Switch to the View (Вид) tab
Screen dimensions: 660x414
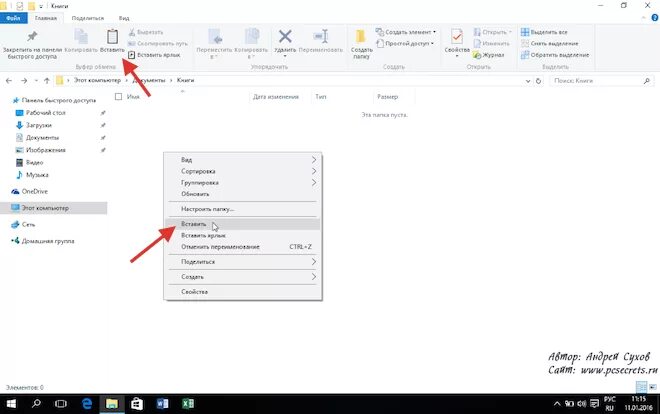(x=124, y=18)
